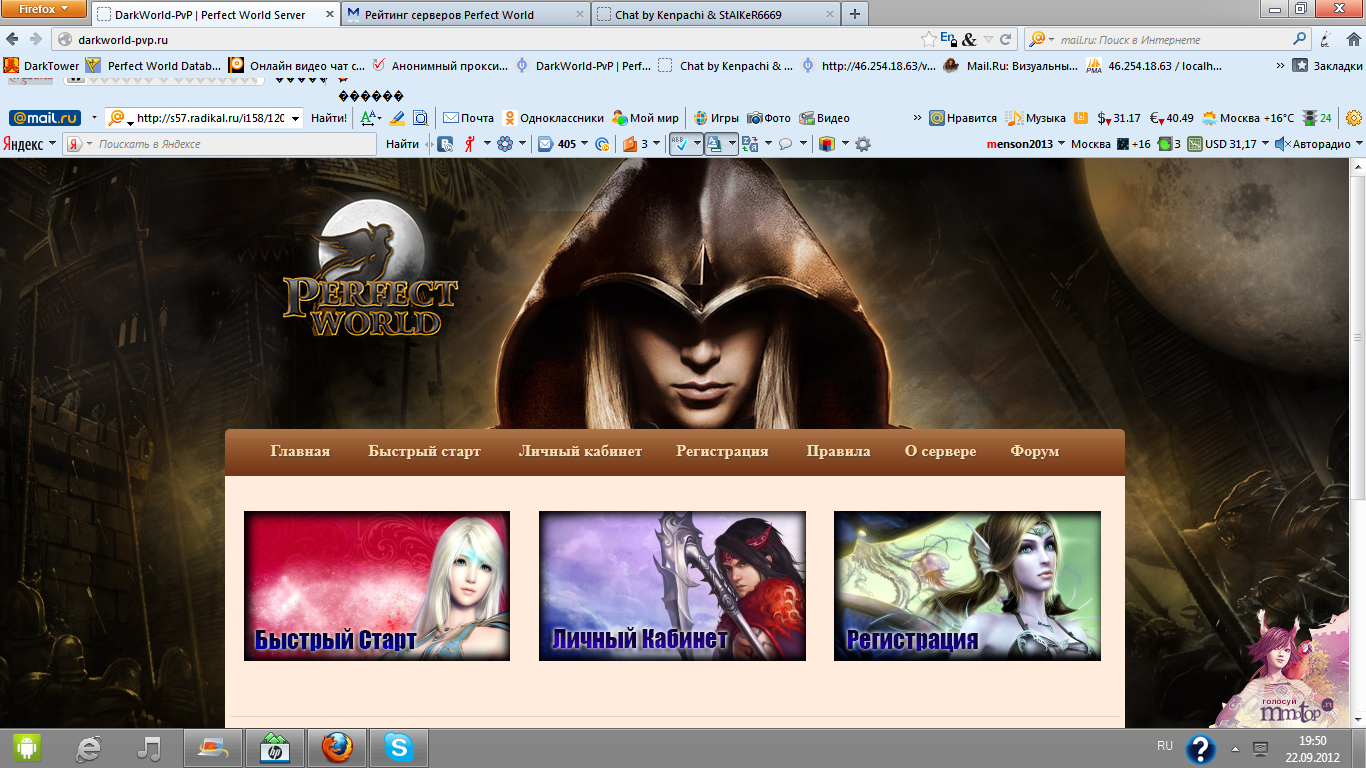
Task: Open the HP application on the taskbar
Action: tap(273, 748)
